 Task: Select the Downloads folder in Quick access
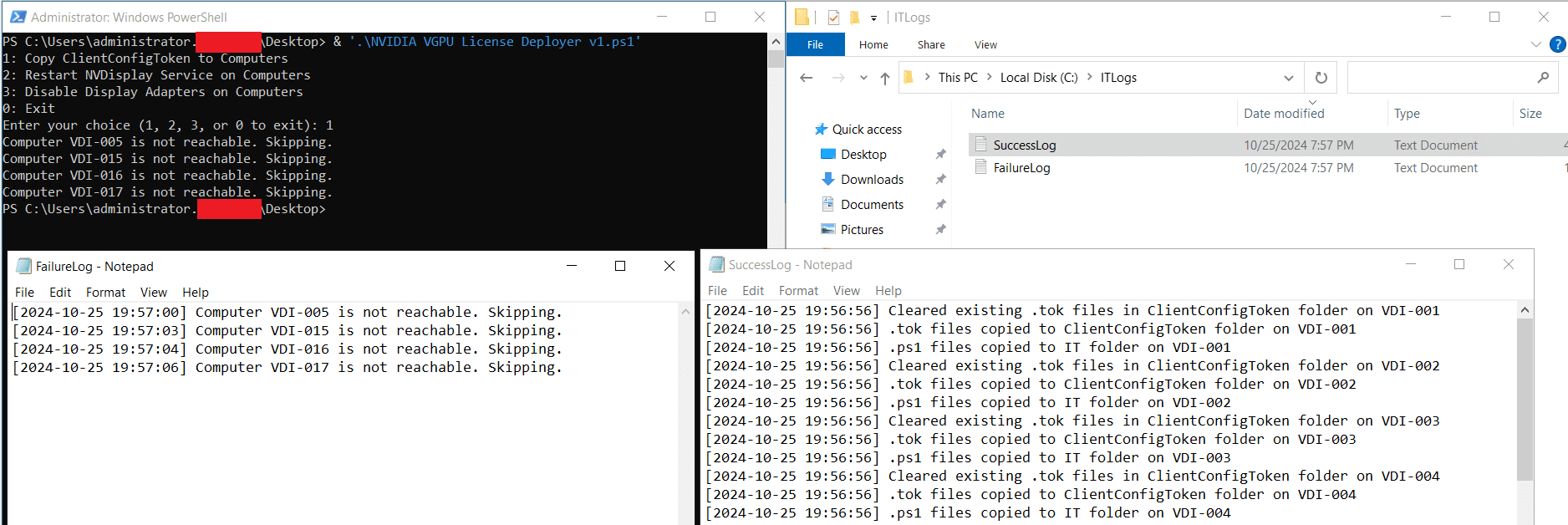(x=871, y=180)
